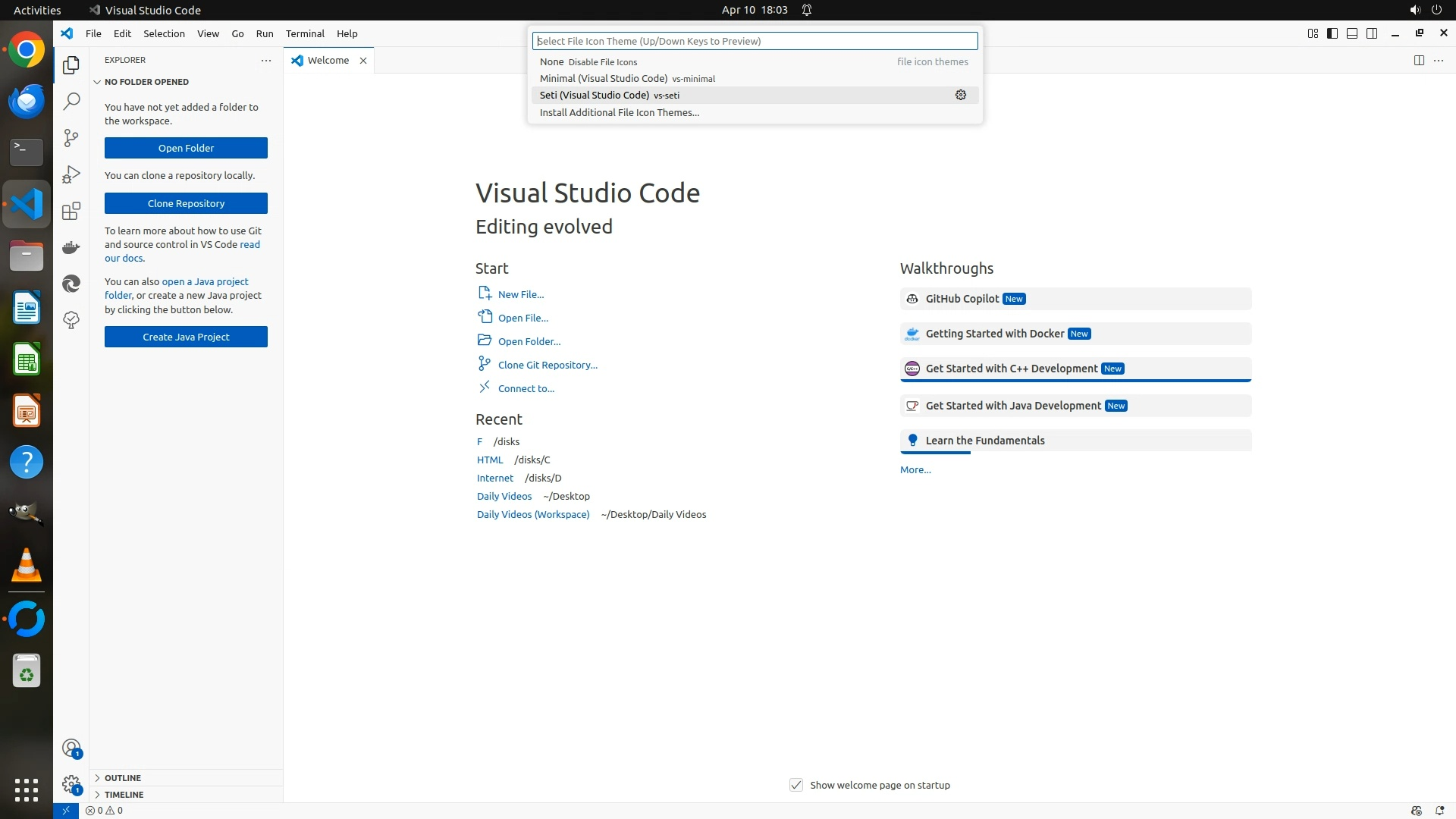Open the Search view in activity bar

71,102
